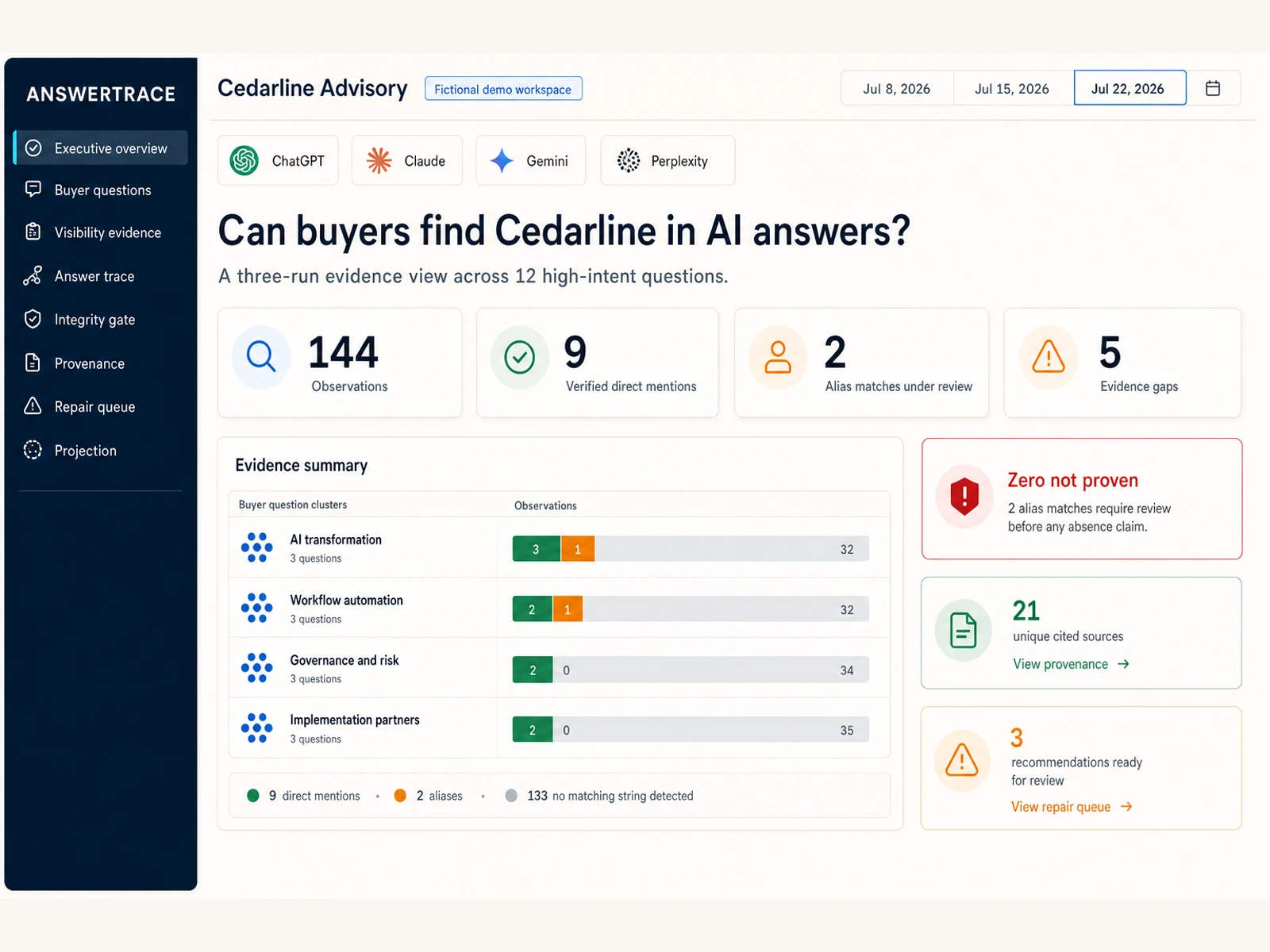Go to Visibility evidence page
1270x952 pixels.
coord(101,232)
